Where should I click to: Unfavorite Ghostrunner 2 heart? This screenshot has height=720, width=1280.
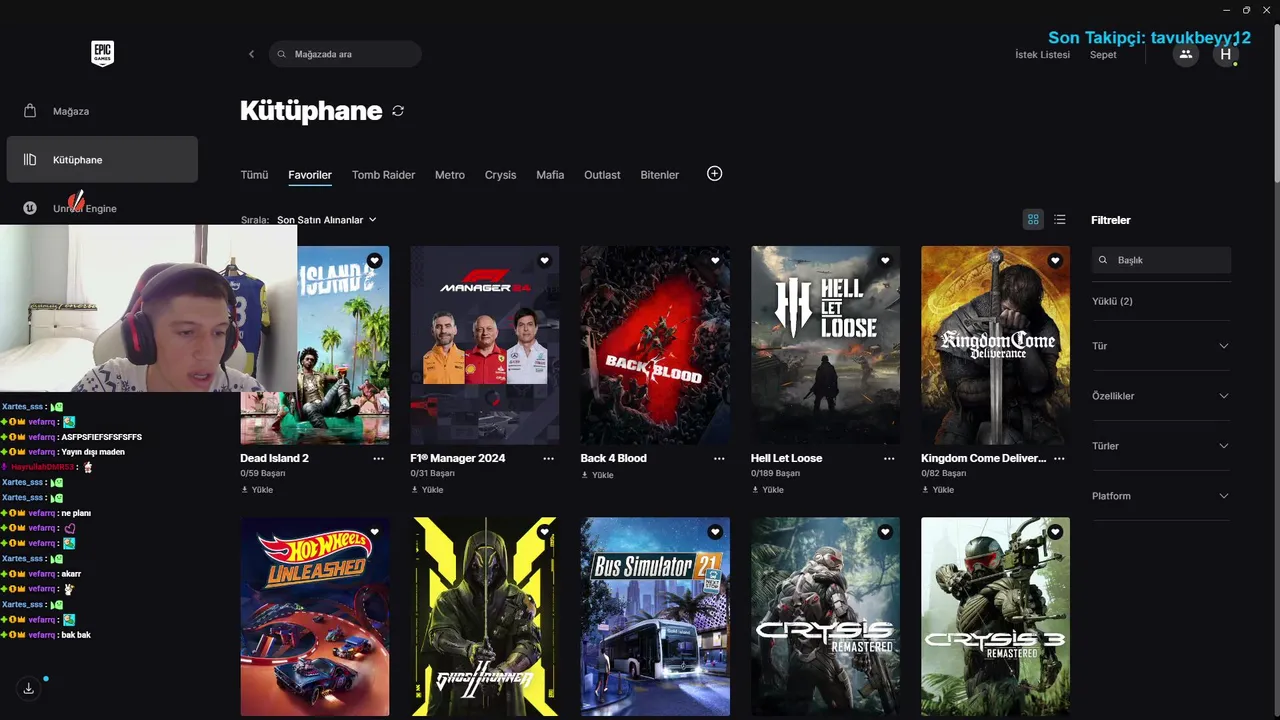pos(545,532)
